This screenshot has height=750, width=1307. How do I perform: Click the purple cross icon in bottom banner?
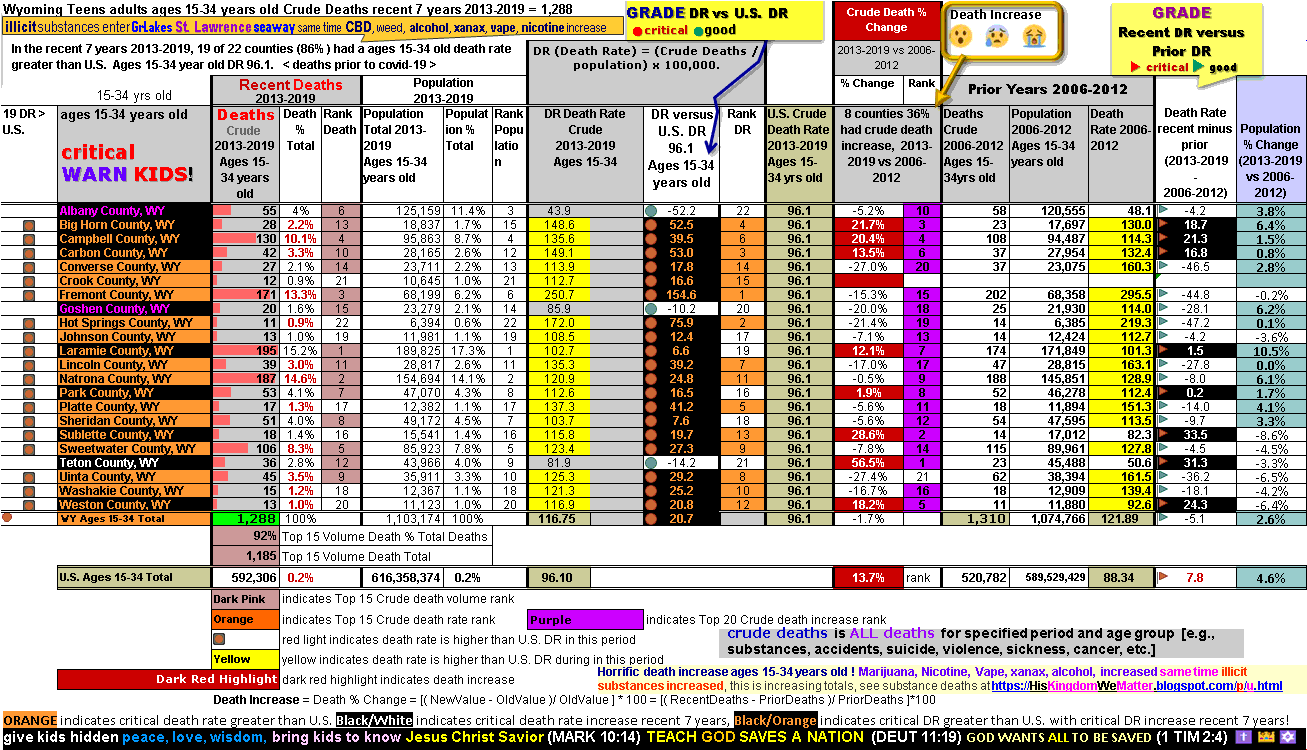(x=1243, y=738)
